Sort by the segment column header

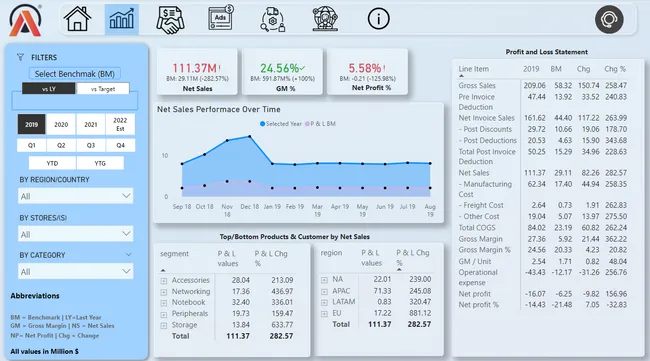point(174,254)
